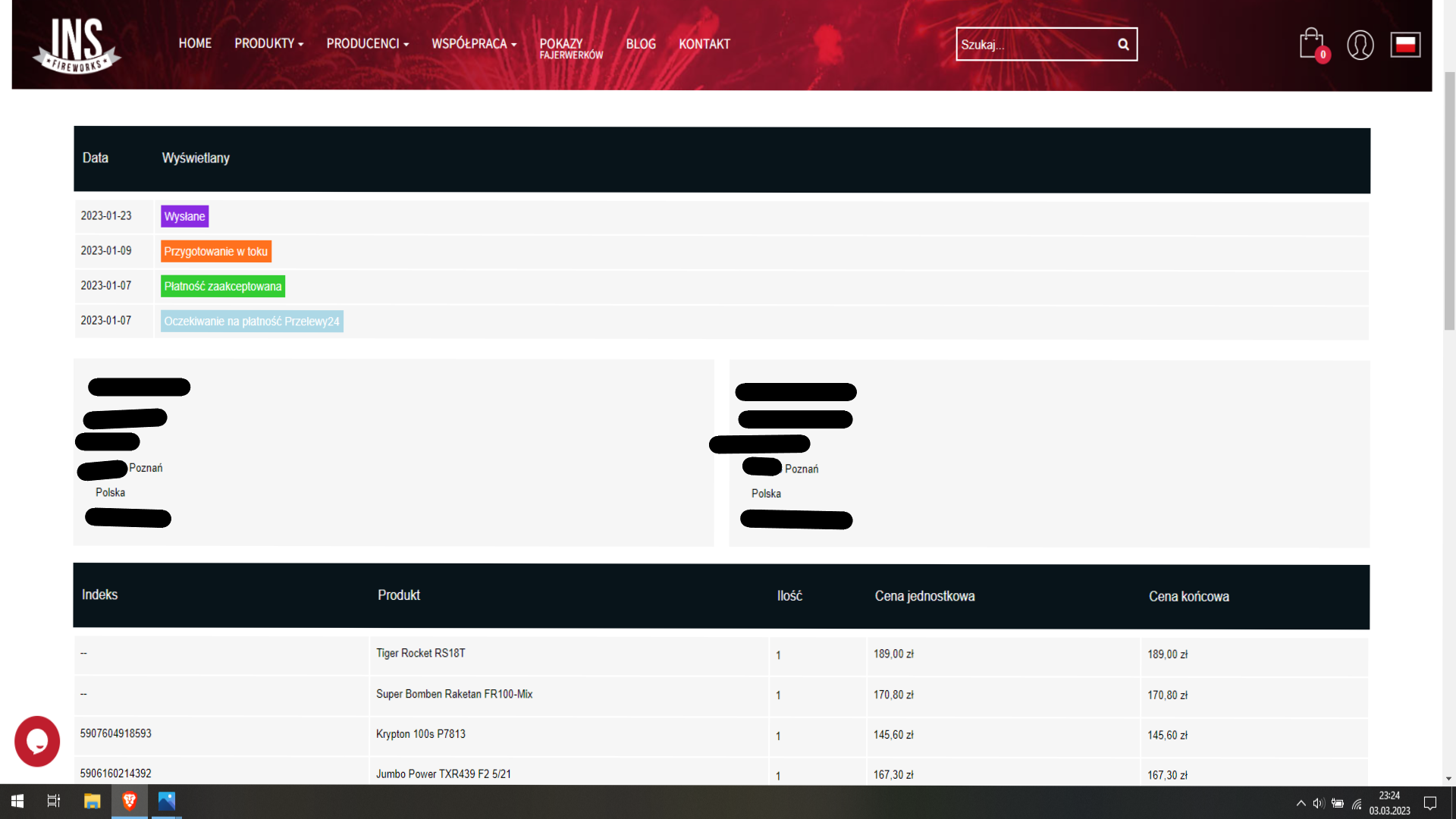1456x819 pixels.
Task: Switch language via Polish flag icon
Action: [x=1405, y=45]
